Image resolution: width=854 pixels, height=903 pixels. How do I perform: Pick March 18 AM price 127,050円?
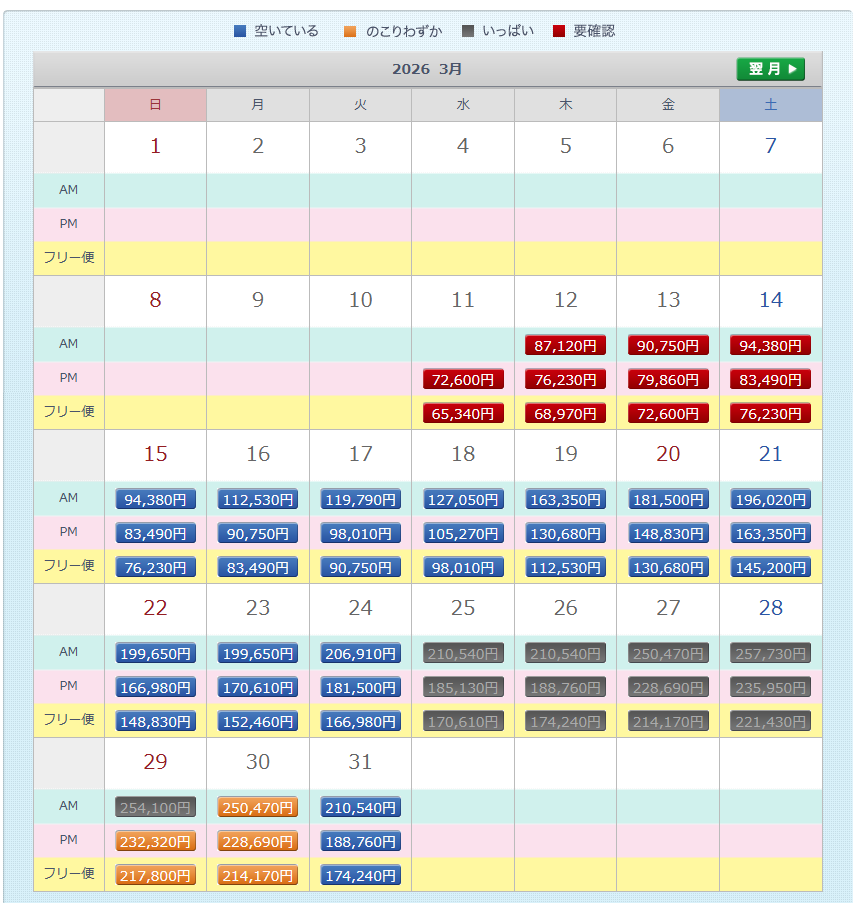click(463, 500)
